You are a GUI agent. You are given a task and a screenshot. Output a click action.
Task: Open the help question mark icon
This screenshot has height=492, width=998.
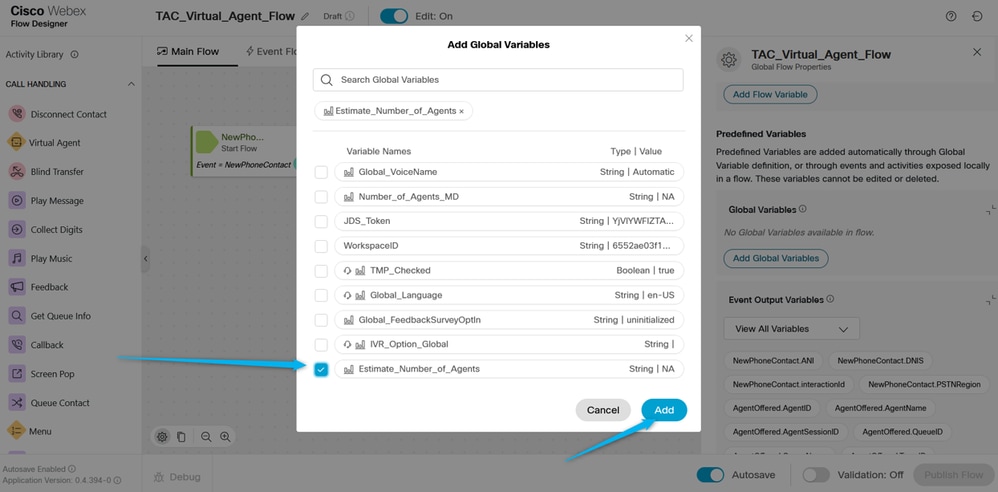click(x=951, y=17)
